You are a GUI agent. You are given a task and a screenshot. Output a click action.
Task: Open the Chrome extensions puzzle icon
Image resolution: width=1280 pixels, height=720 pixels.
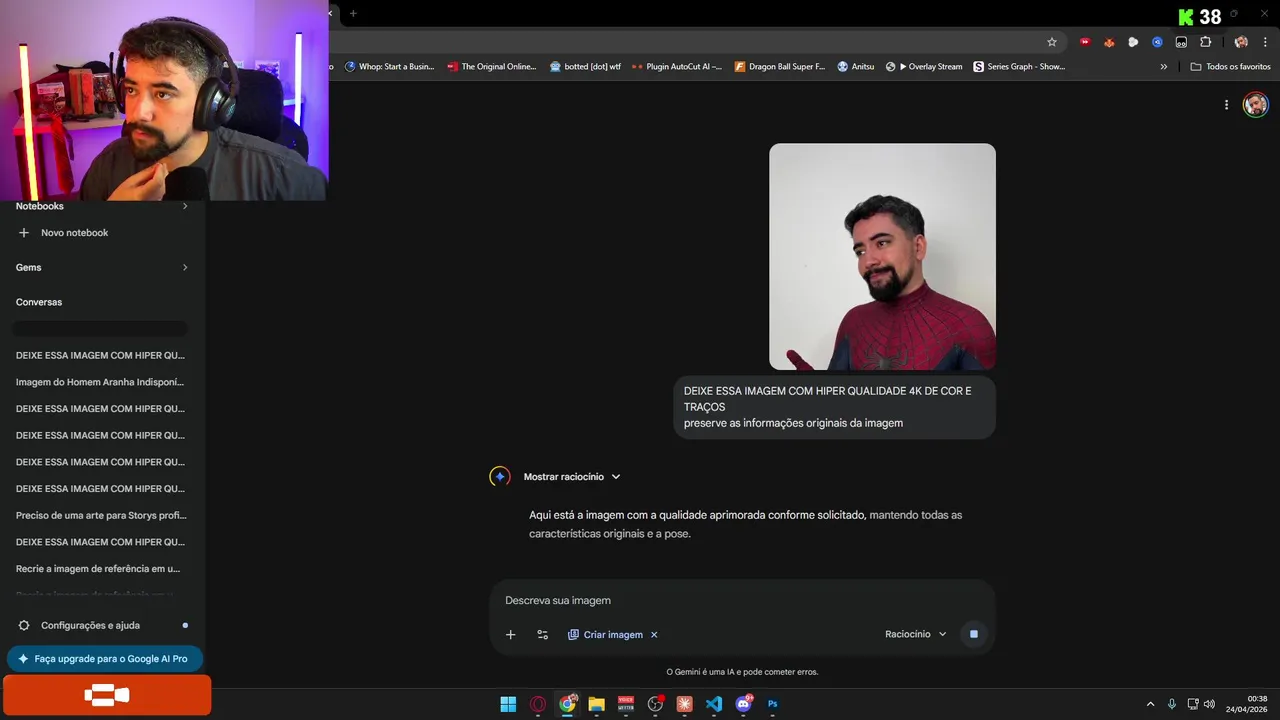(x=1205, y=42)
